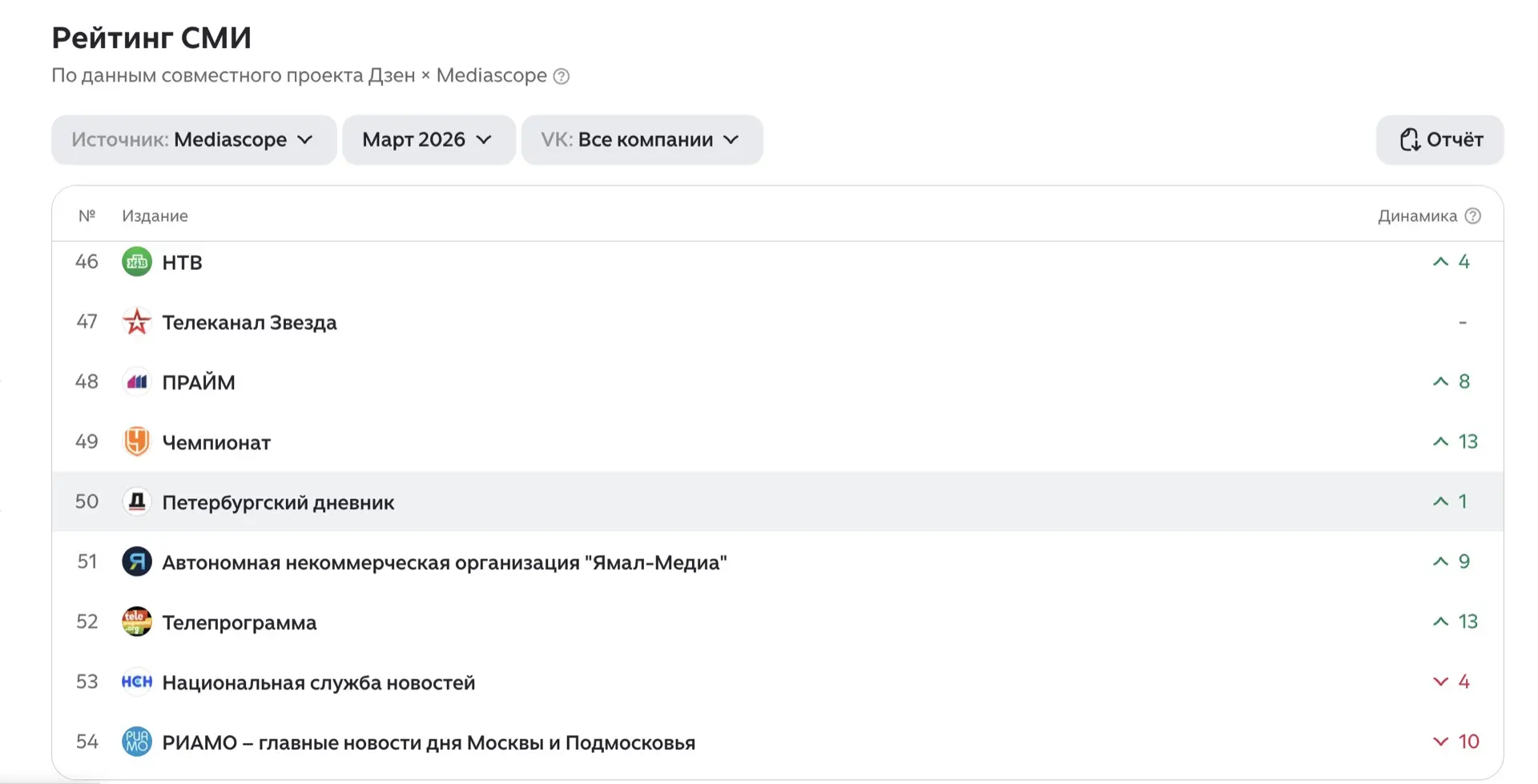Click the Чемпионат orange shield logo
This screenshot has width=1538, height=784.
[x=137, y=442]
